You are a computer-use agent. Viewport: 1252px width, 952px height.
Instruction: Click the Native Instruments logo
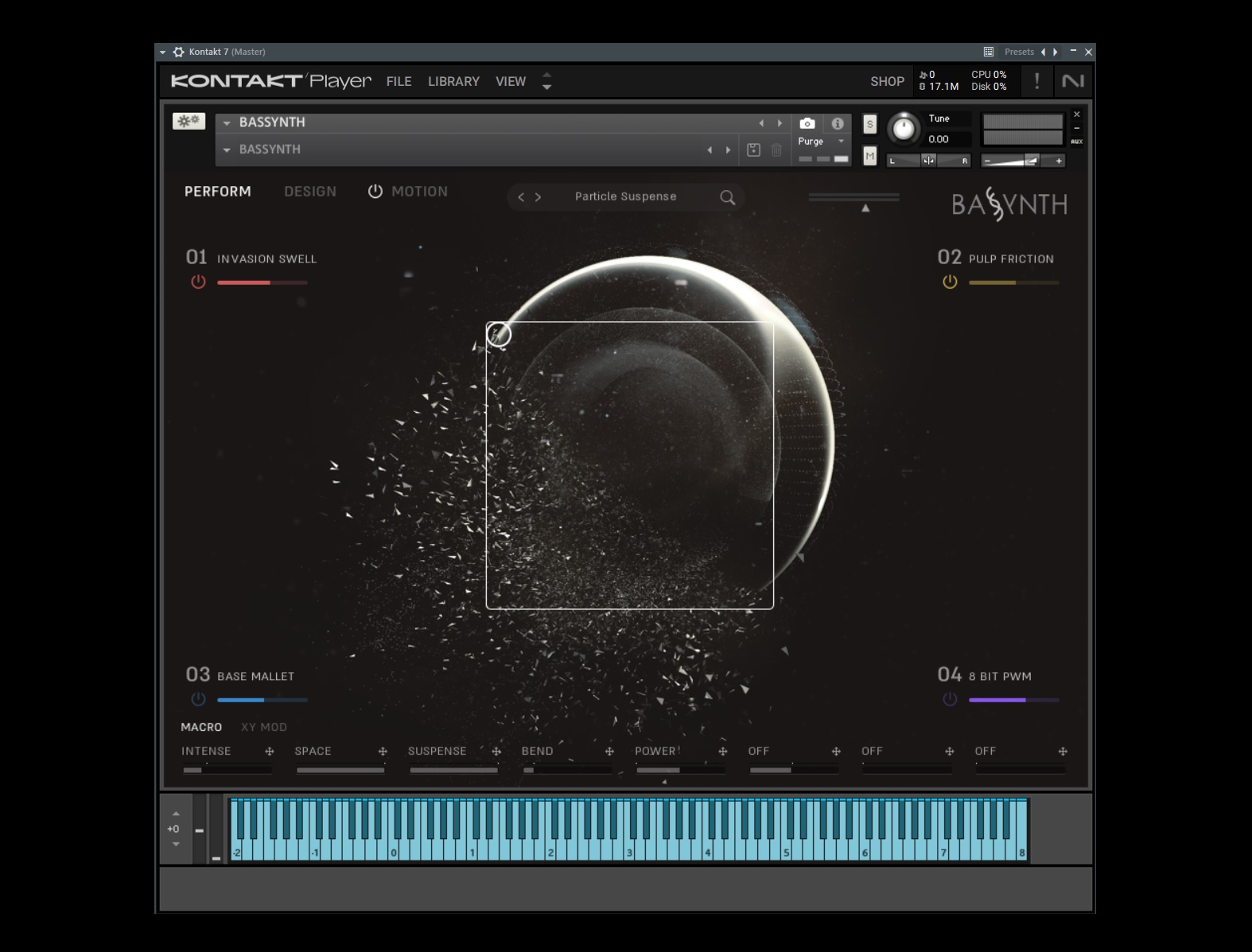pyautogui.click(x=1073, y=80)
